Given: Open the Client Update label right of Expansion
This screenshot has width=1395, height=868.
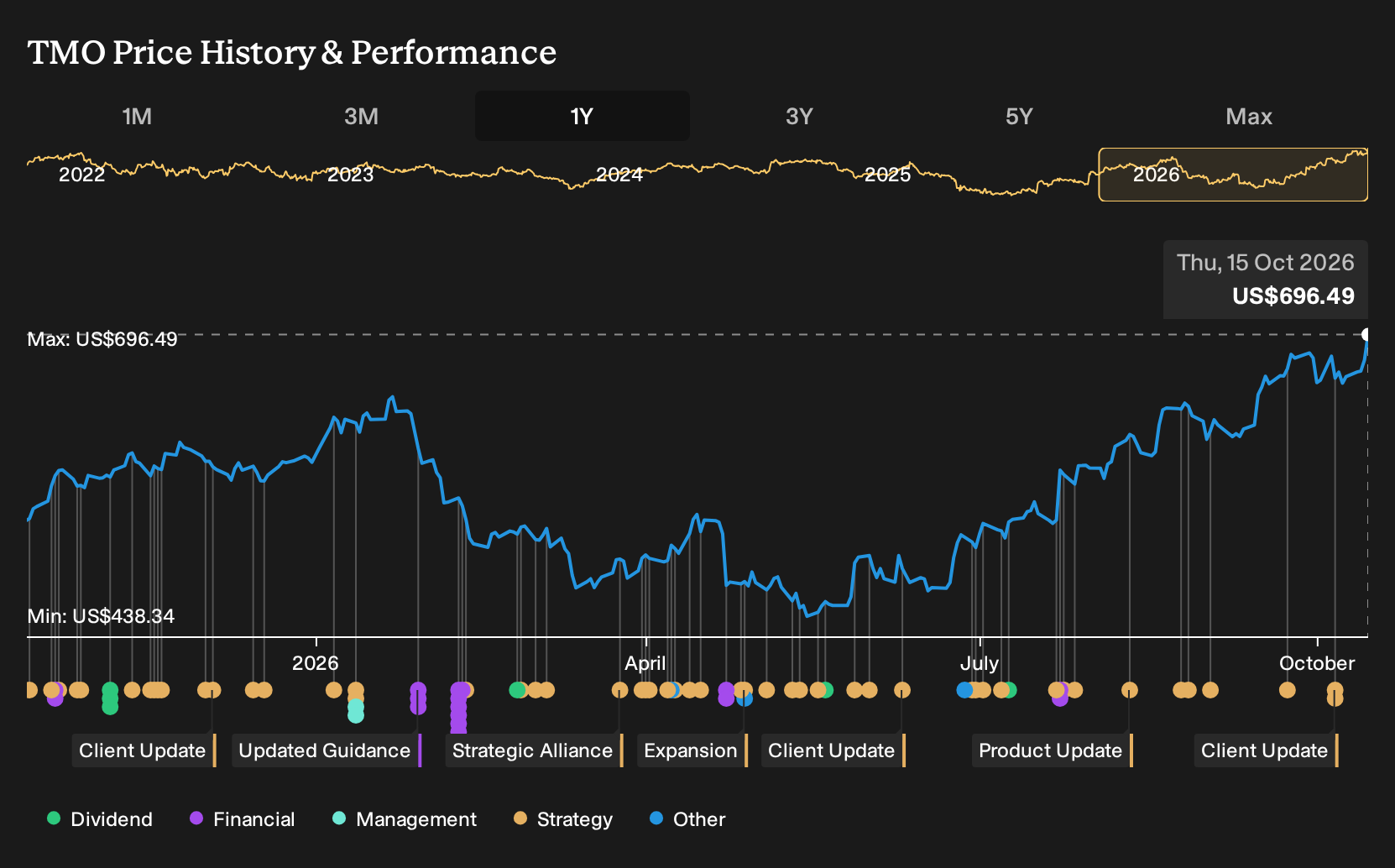Looking at the screenshot, I should (833, 750).
